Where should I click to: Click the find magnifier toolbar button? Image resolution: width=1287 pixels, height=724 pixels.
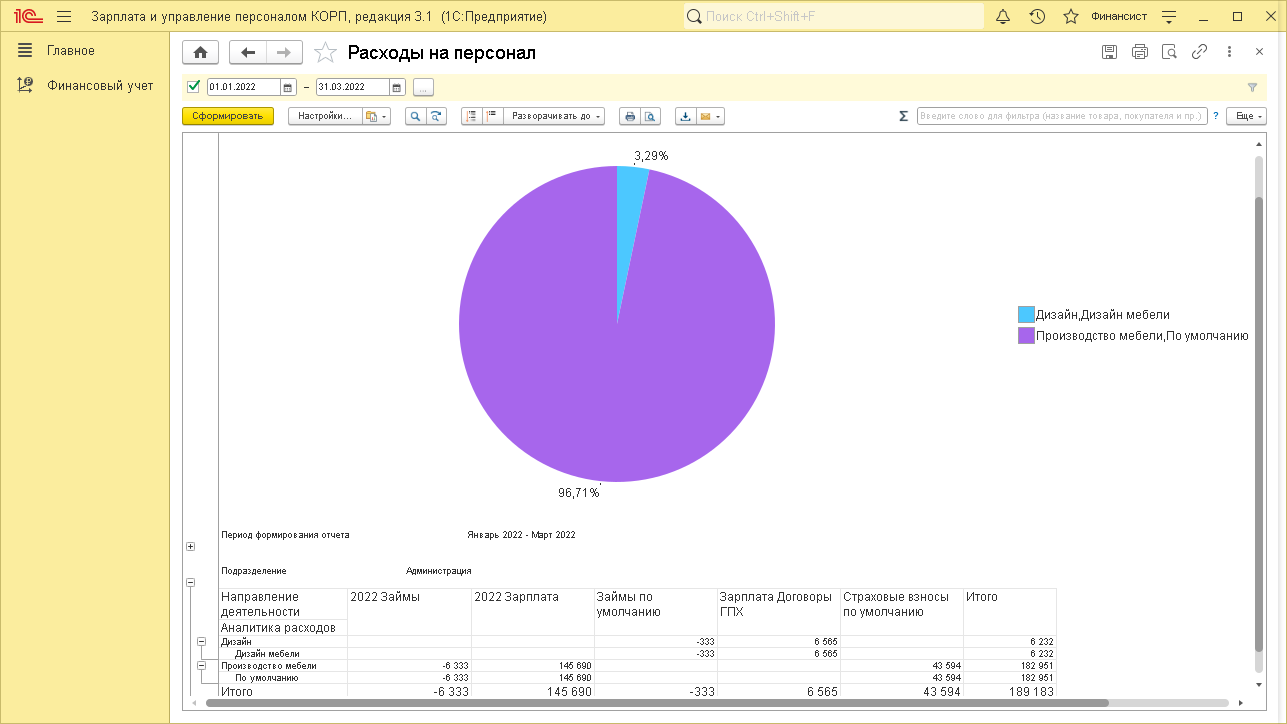click(x=415, y=116)
